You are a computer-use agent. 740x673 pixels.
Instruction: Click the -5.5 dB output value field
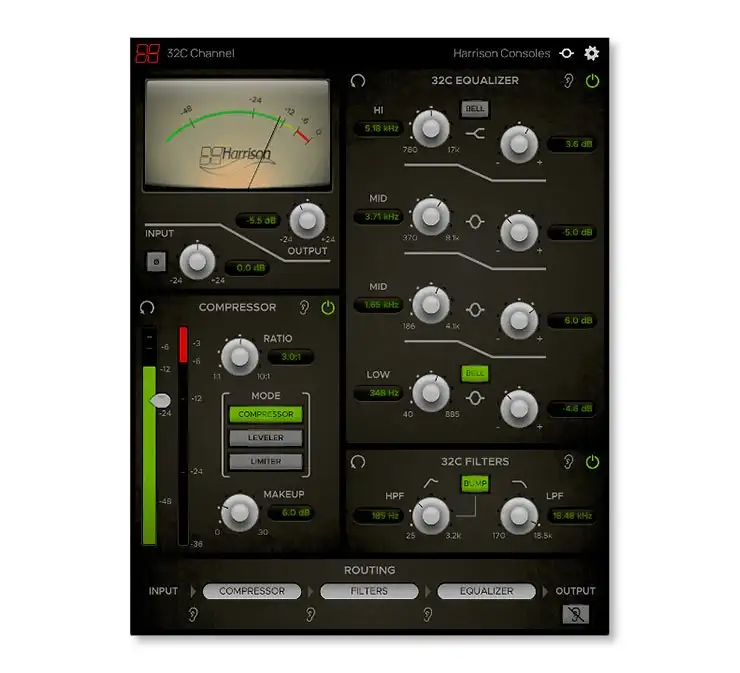[x=258, y=220]
